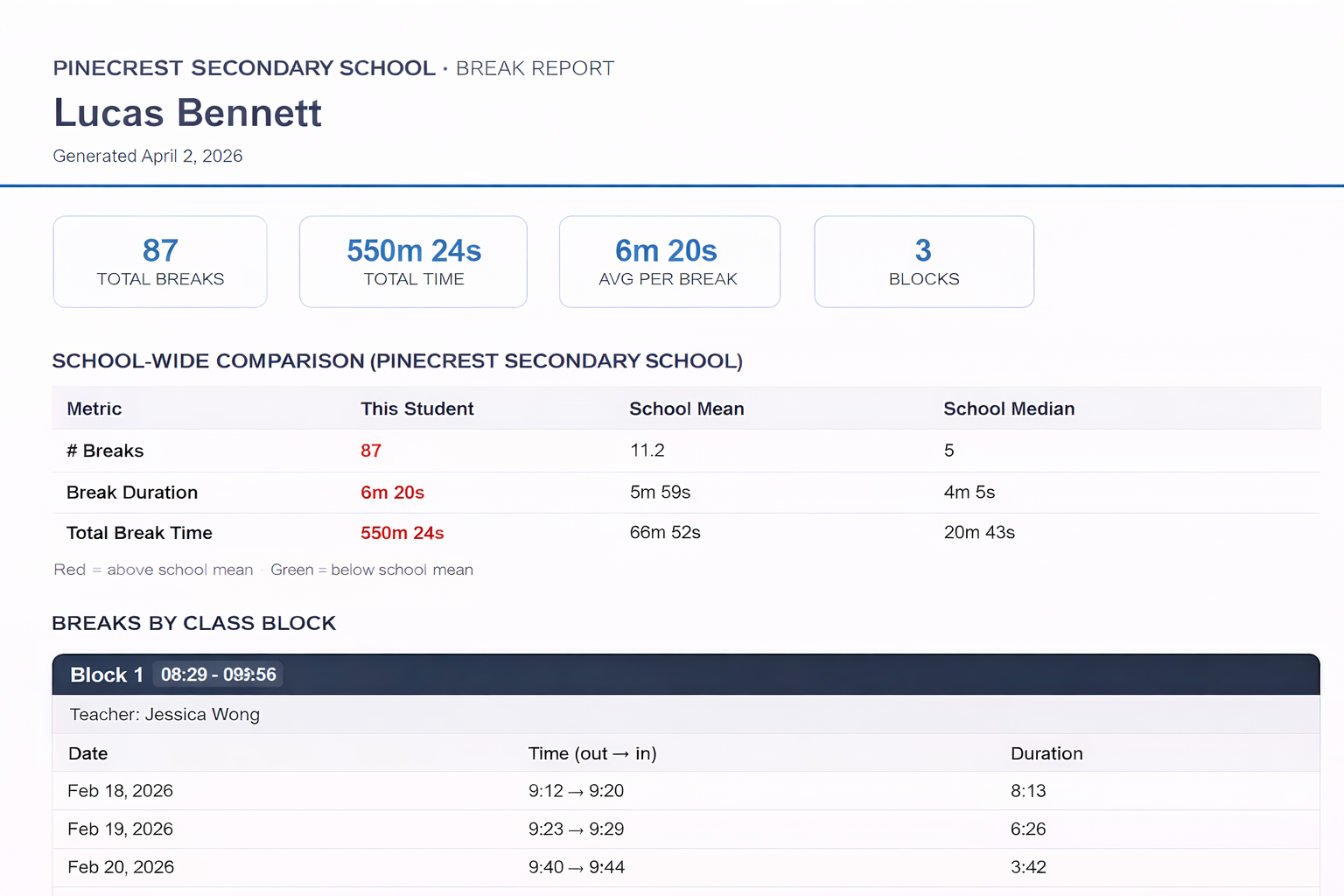Select the Break Duration metric row
1344x896 pixels.
tap(131, 493)
